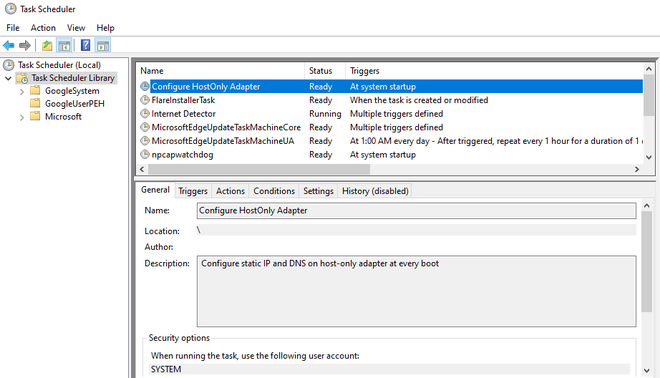Click the task list horizontal scrollbar right arrow

[637, 169]
